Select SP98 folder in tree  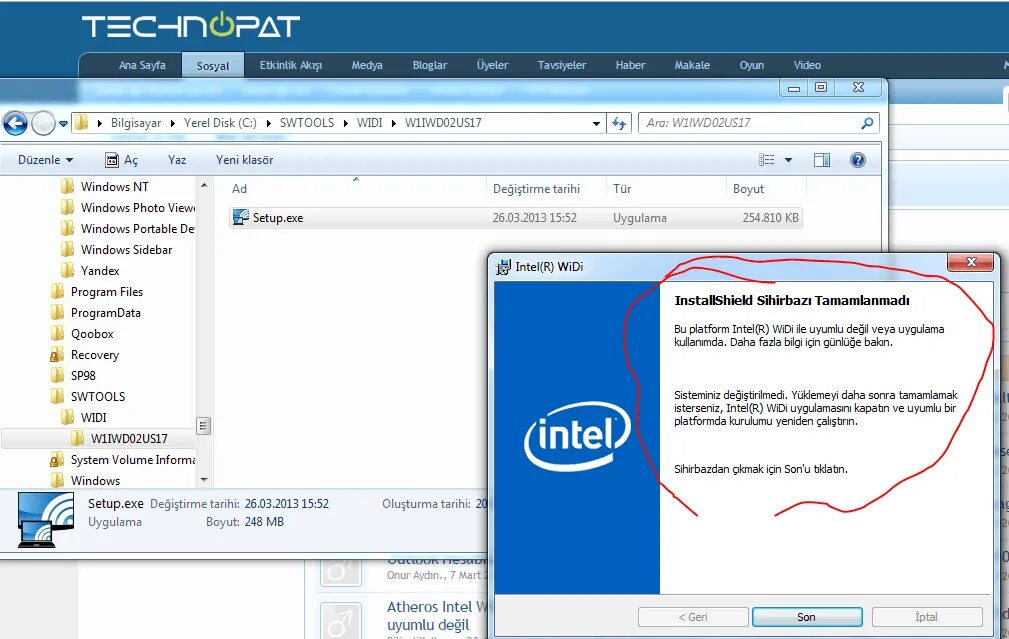click(83, 376)
